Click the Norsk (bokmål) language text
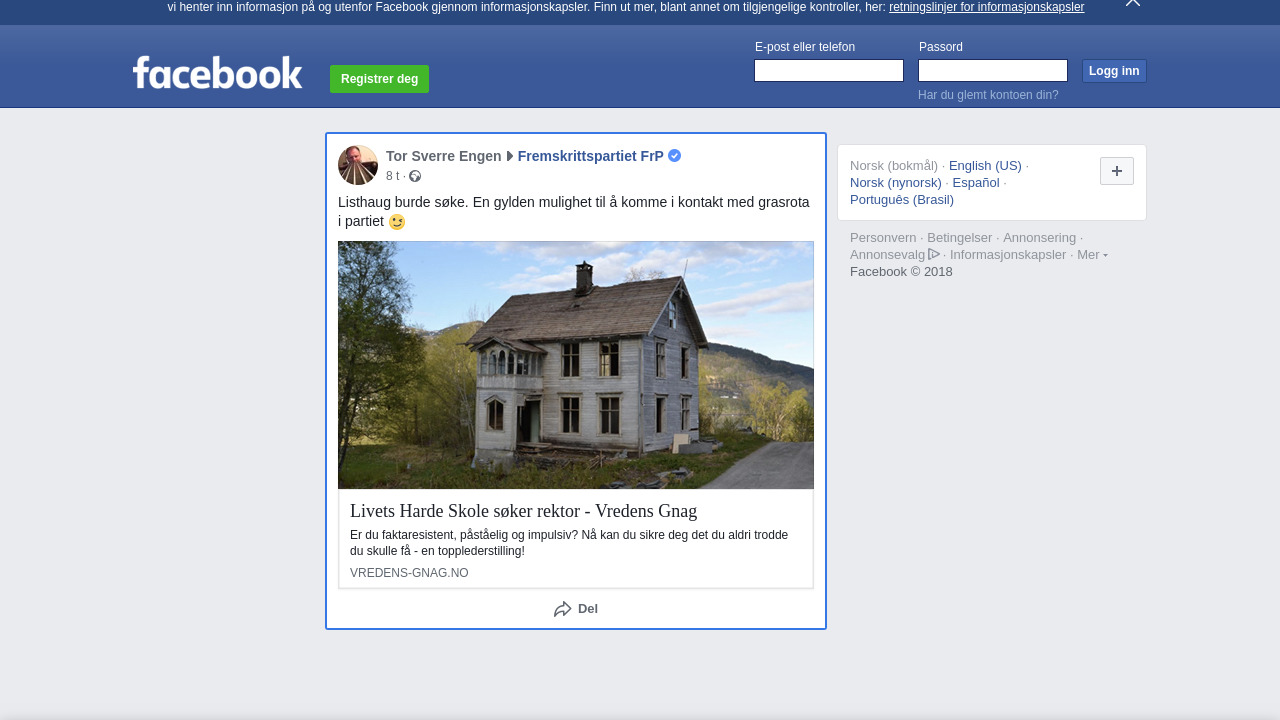The height and width of the screenshot is (720, 1280). 894,166
